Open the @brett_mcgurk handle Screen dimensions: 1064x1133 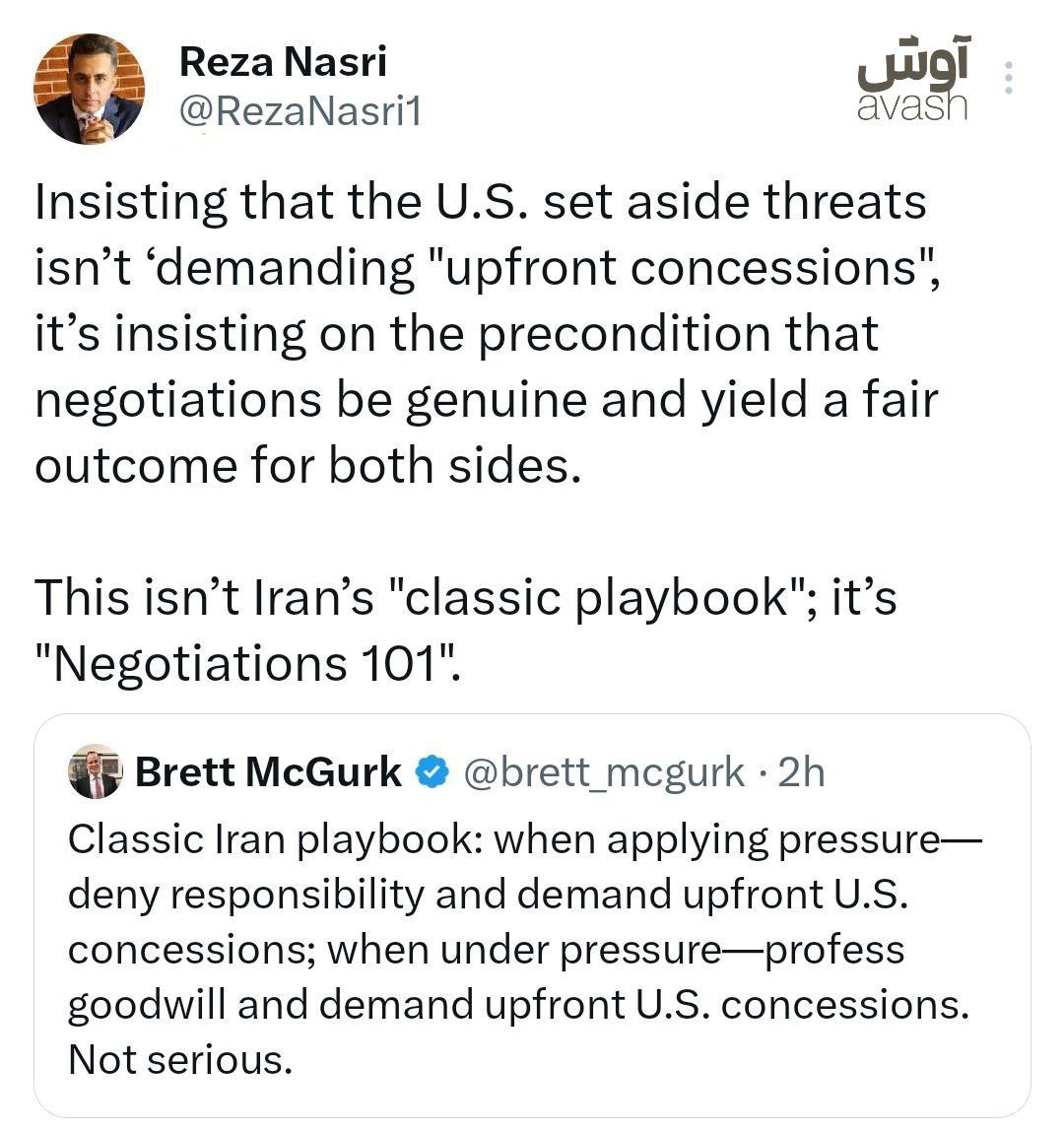[603, 773]
